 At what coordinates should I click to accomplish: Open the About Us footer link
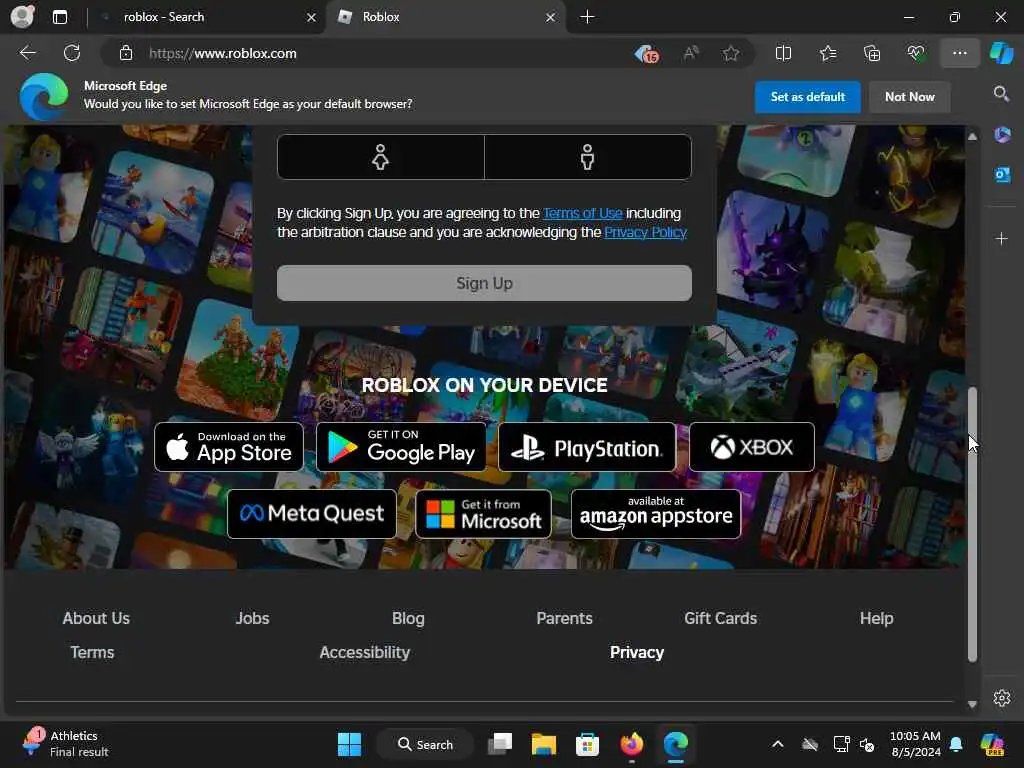click(96, 618)
